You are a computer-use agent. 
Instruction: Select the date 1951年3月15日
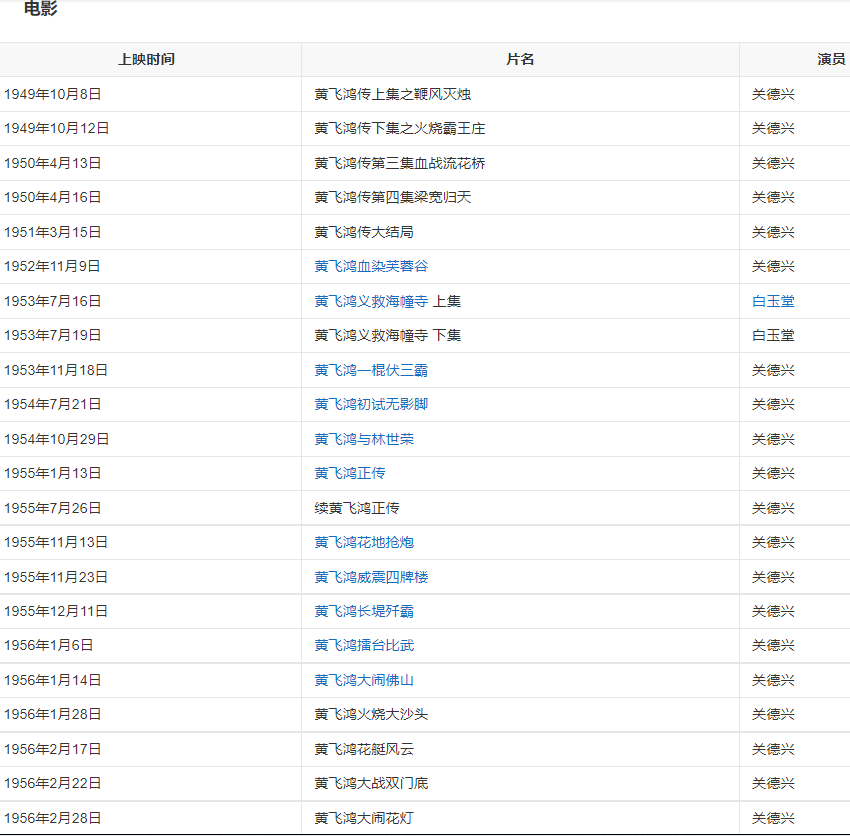(53, 232)
